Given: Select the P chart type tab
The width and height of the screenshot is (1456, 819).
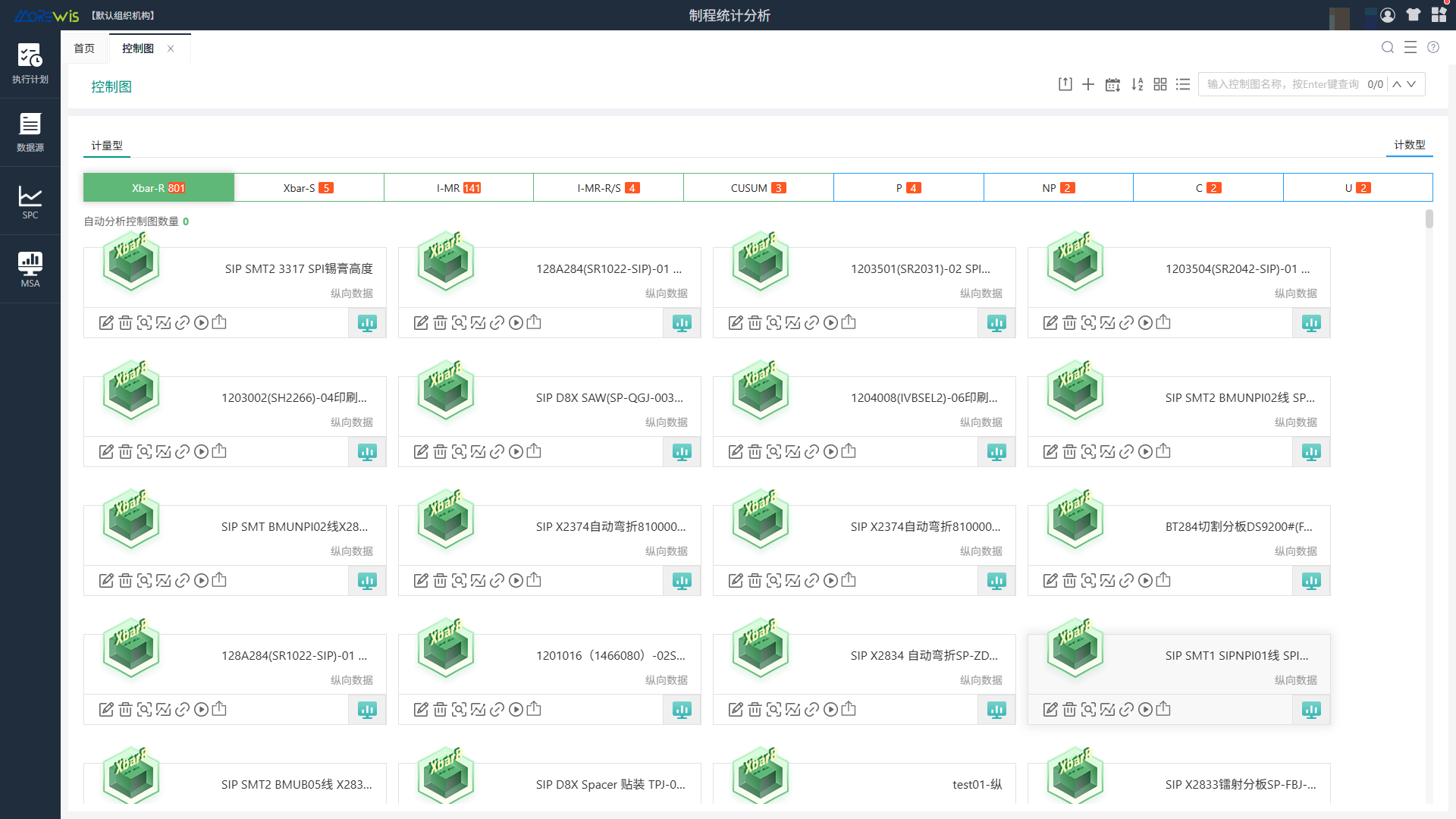Looking at the screenshot, I should [x=908, y=187].
